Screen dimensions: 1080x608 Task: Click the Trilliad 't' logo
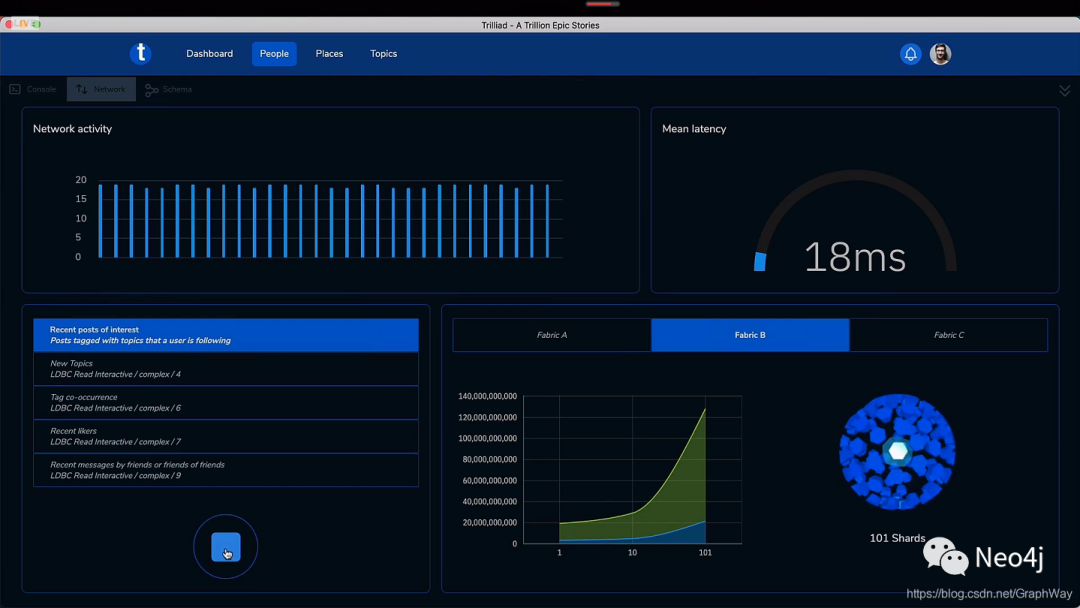click(x=141, y=53)
